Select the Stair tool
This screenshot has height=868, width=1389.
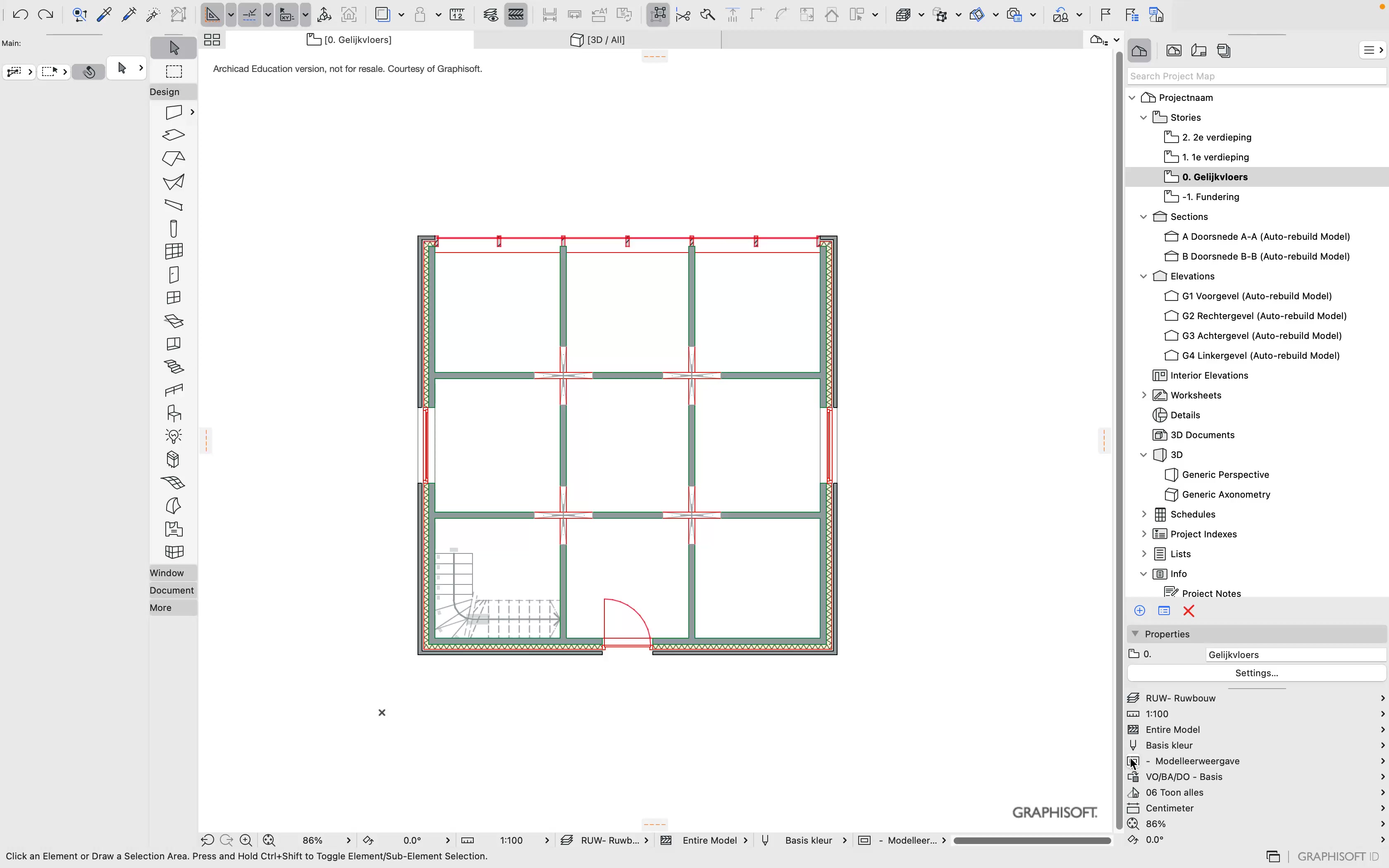173,366
